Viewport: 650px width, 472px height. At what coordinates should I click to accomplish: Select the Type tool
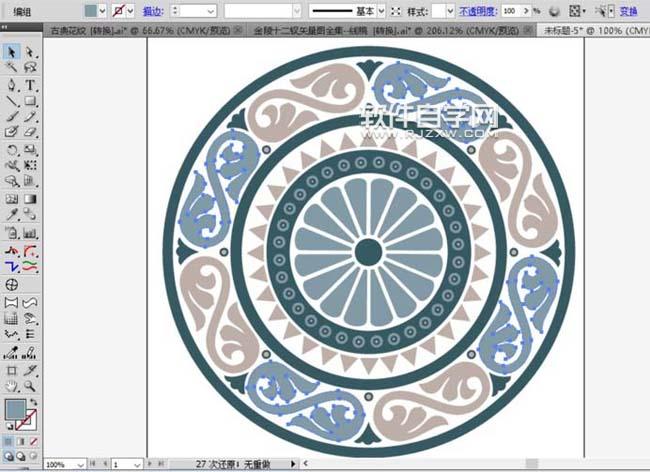pos(30,84)
